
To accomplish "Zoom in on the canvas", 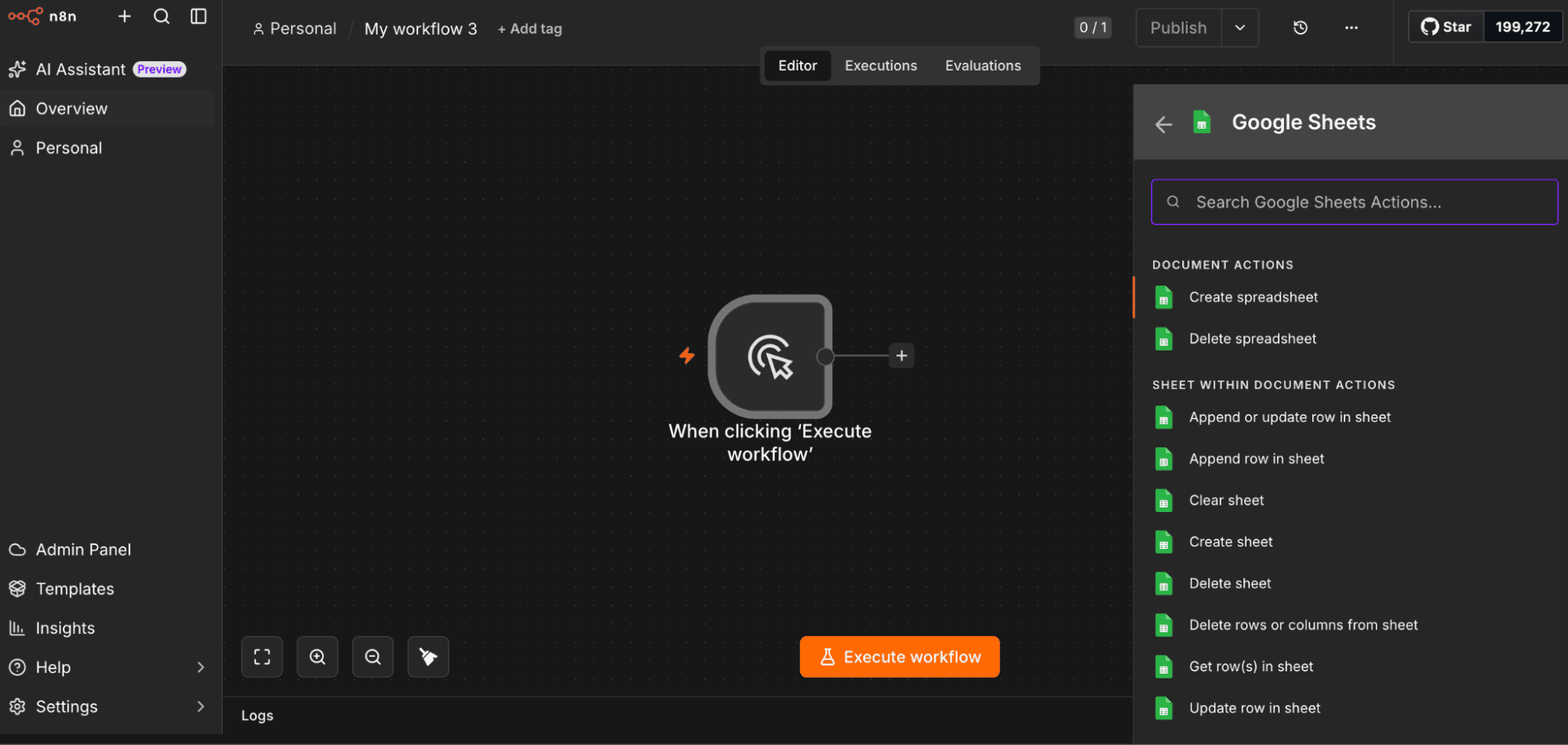I will 317,656.
